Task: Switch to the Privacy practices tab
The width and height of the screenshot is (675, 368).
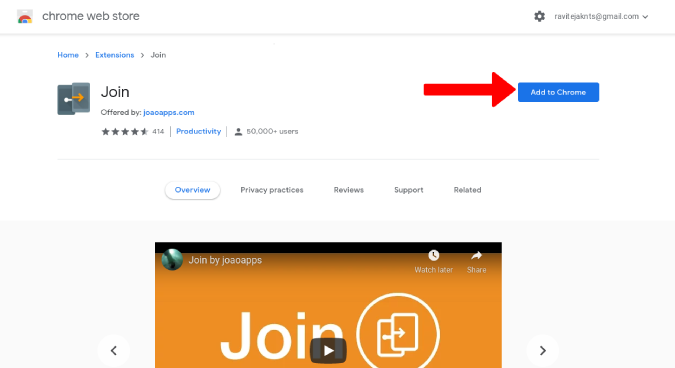Action: [x=272, y=190]
